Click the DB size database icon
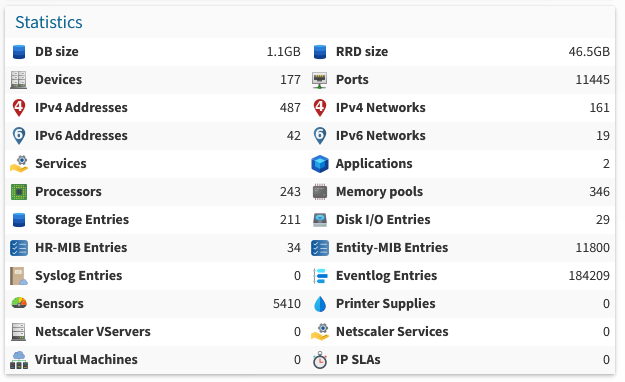625x382 pixels. [19, 52]
